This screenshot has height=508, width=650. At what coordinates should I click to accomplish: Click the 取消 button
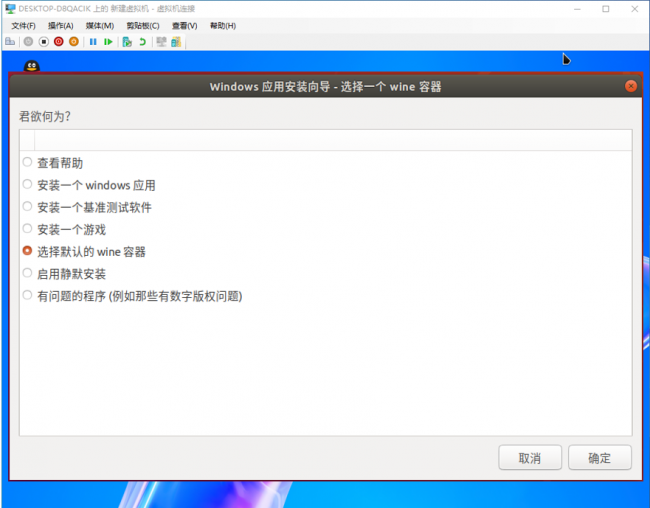pyautogui.click(x=530, y=458)
